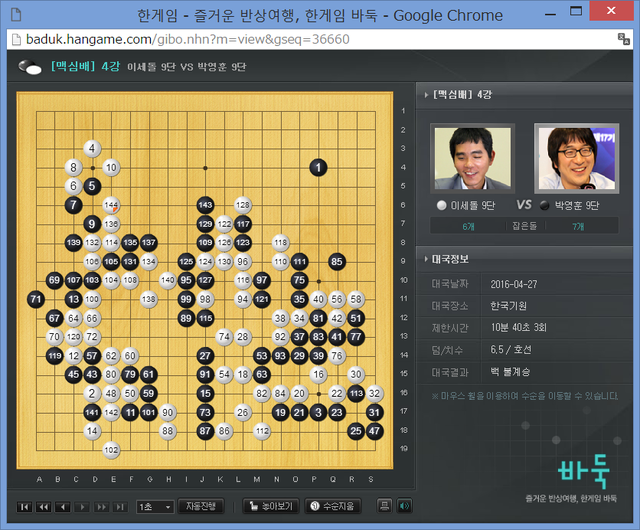
Task: Click black stone numbered 85
Action: (337, 261)
